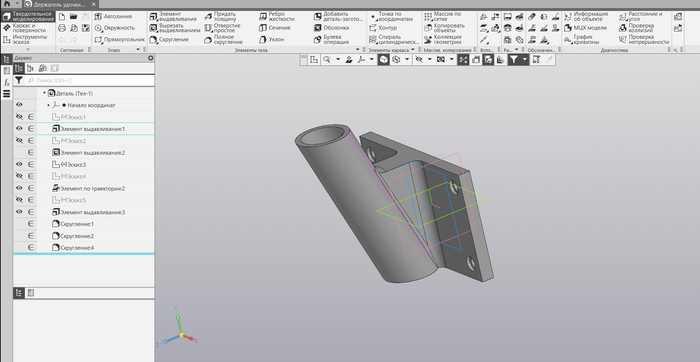700x362 pixels.
Task: Select Копировать объекты command
Action: (x=445, y=28)
